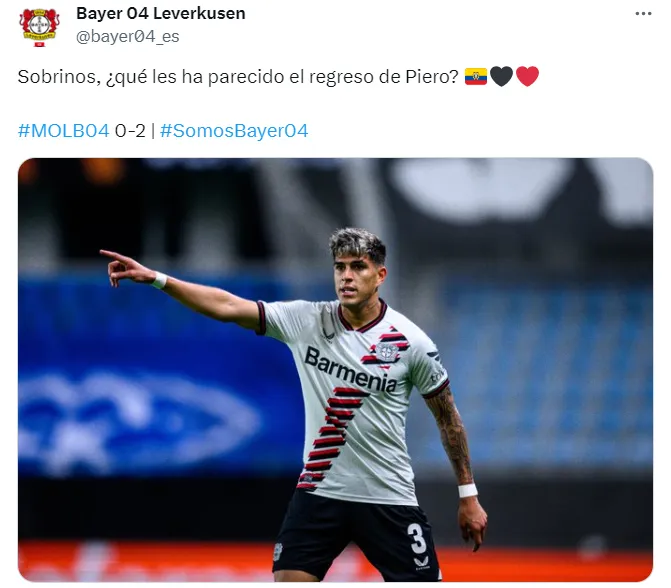Visit the @bayer04_es handle

[128, 36]
